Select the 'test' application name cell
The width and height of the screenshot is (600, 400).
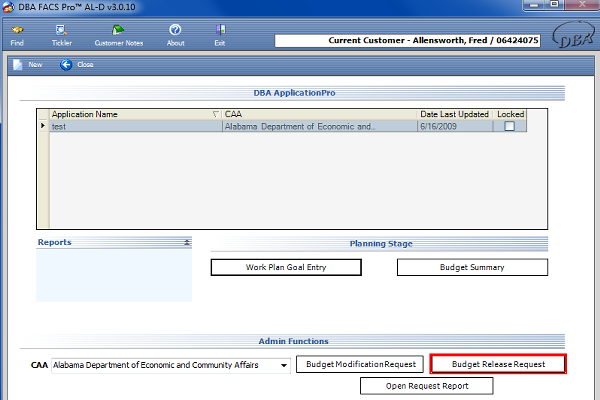[x=136, y=126]
